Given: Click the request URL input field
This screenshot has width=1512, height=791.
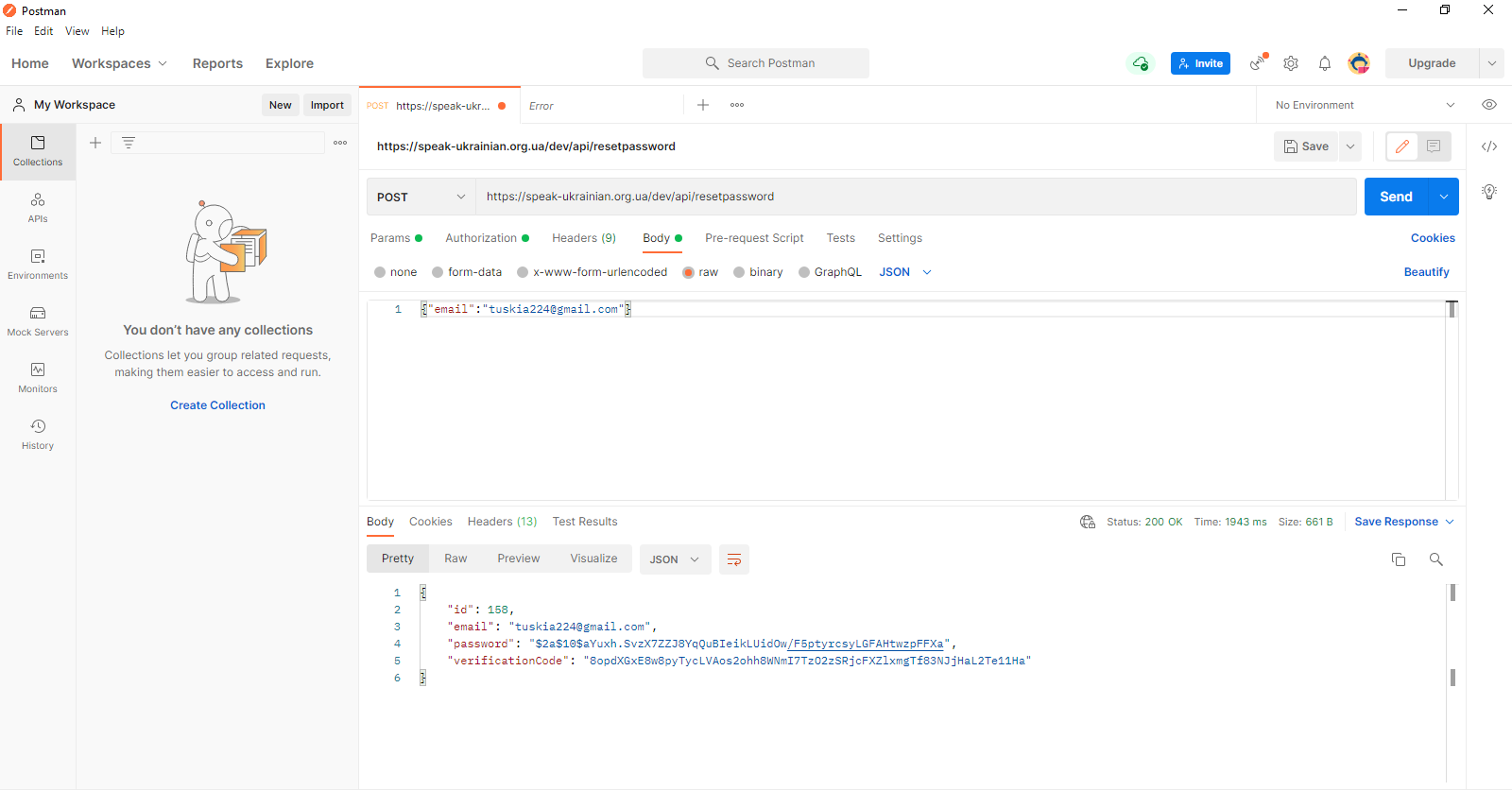Looking at the screenshot, I should (x=915, y=197).
